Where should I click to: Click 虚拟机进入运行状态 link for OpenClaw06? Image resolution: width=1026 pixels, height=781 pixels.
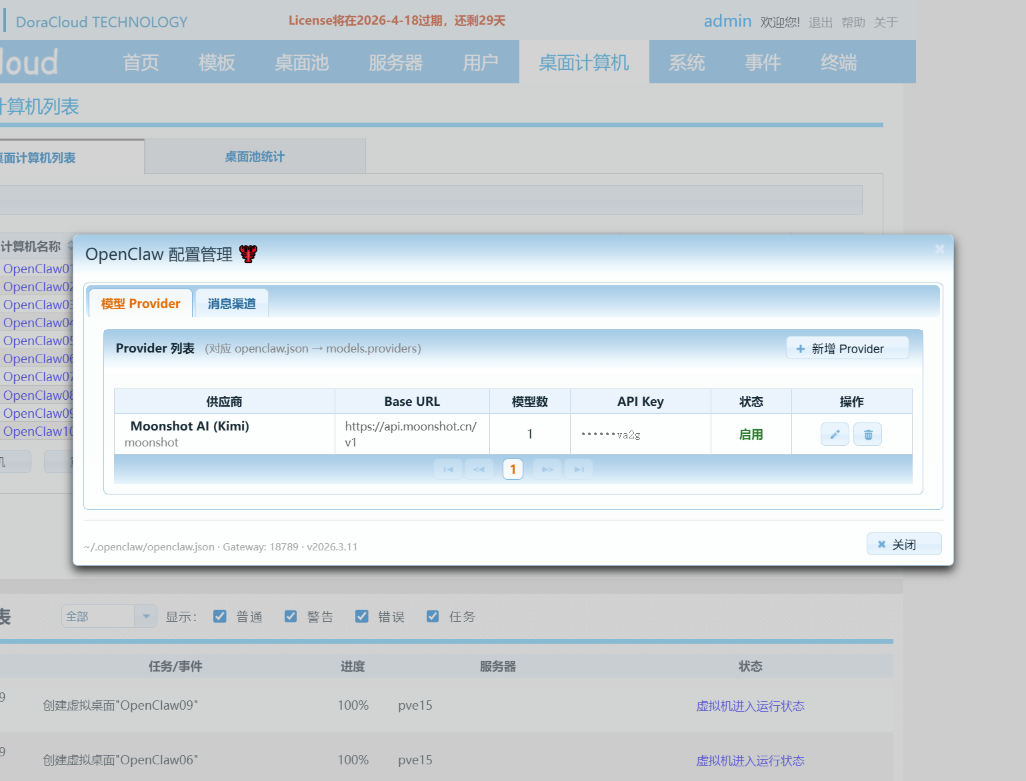750,761
